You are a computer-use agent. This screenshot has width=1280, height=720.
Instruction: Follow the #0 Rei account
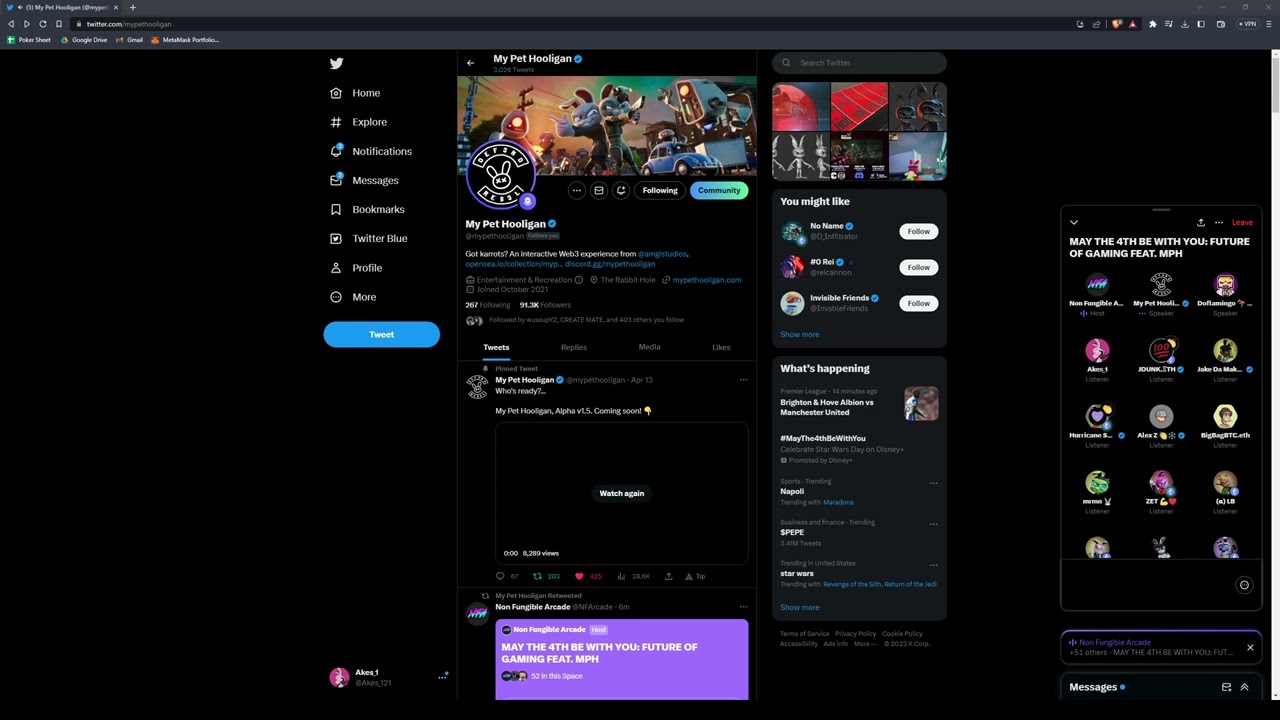(918, 267)
